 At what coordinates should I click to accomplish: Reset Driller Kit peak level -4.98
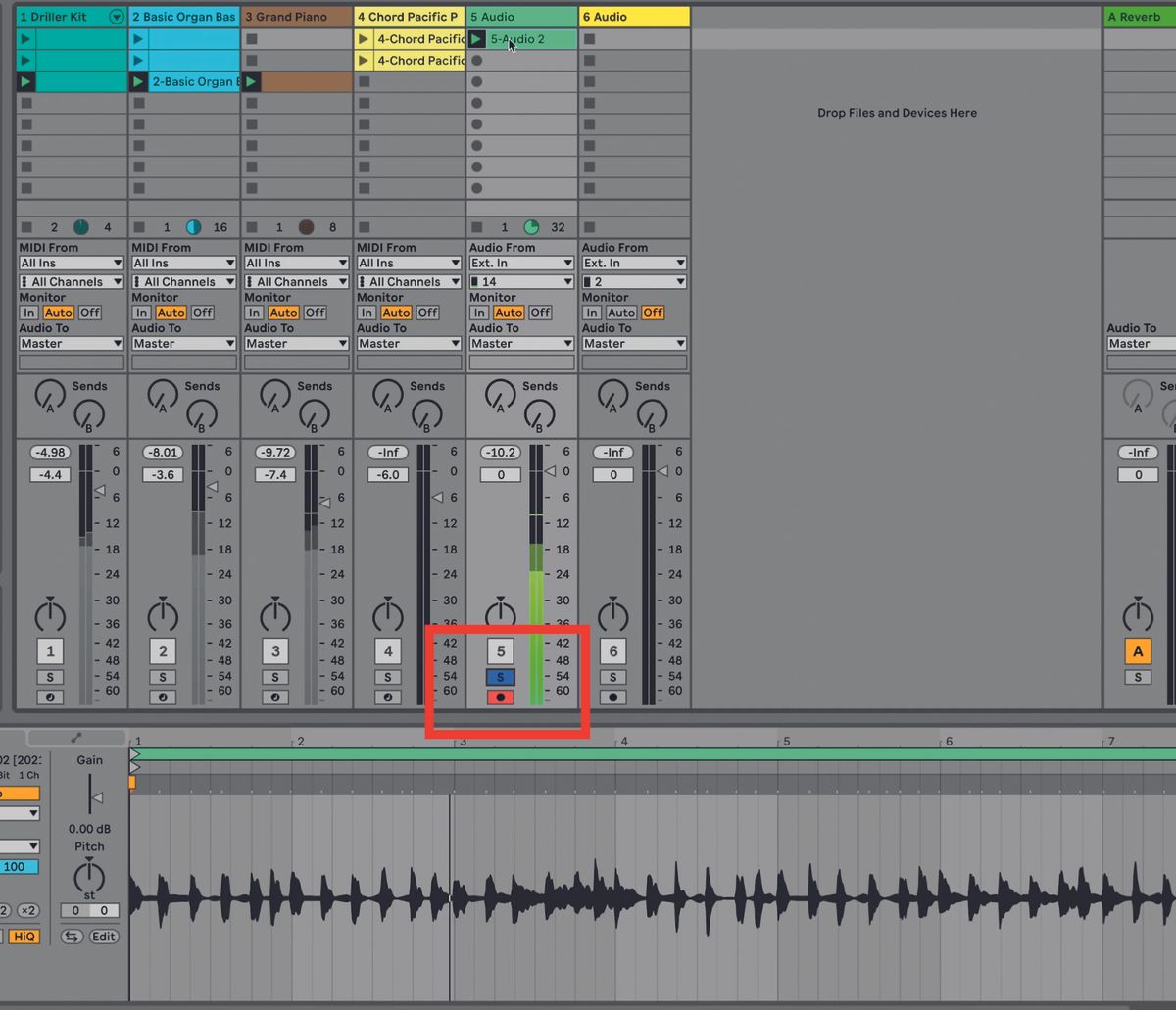50,453
